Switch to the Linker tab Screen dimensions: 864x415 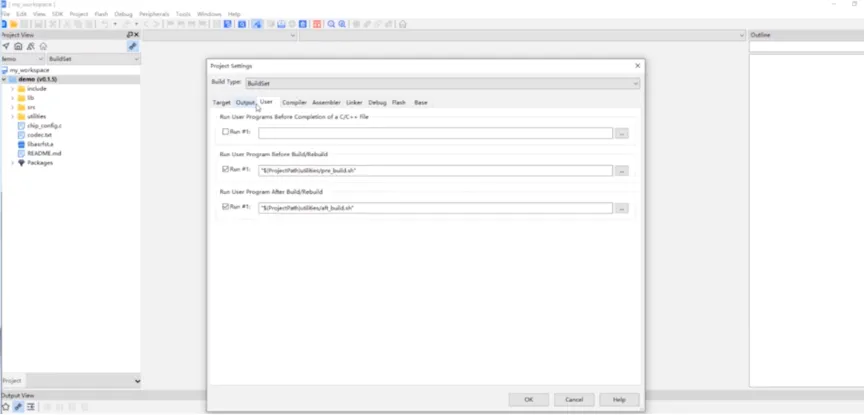[354, 103]
